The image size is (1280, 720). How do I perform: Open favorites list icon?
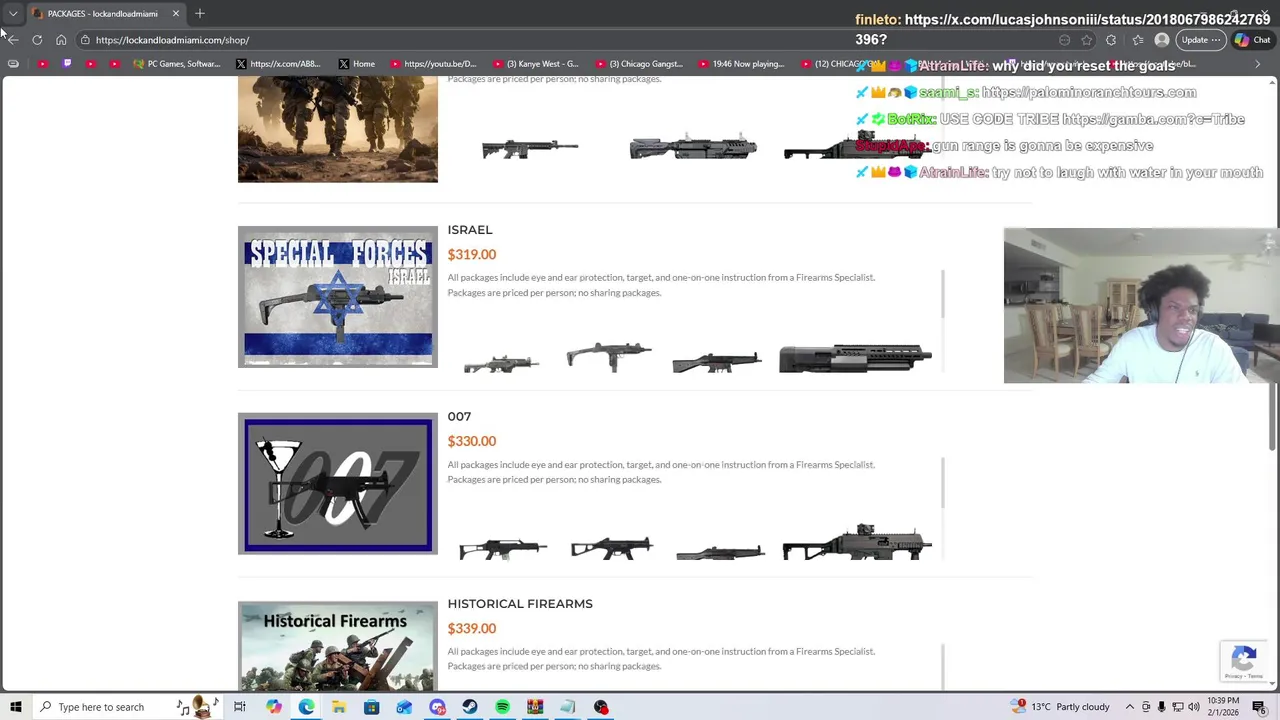[1138, 40]
